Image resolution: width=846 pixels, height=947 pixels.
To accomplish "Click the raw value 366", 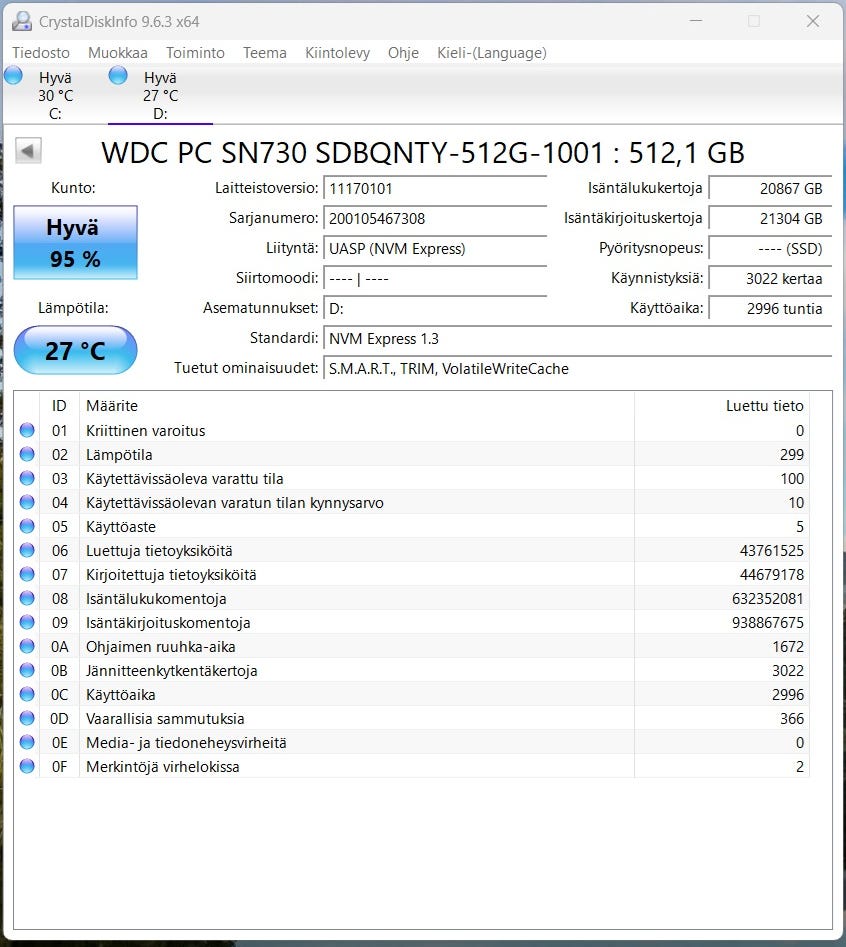I will pos(792,719).
